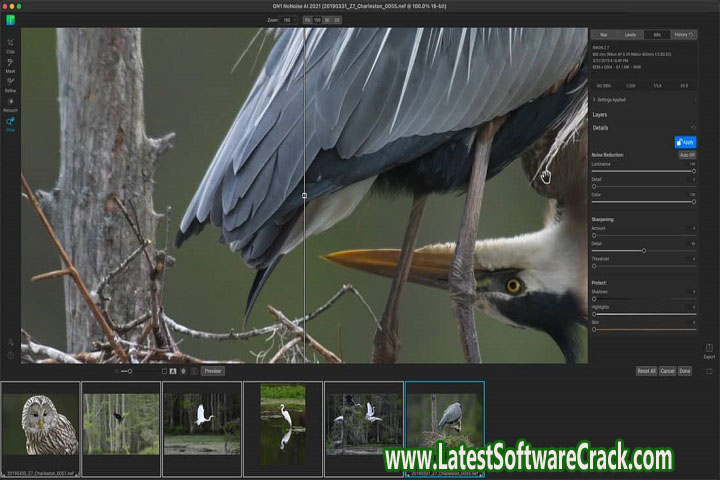
Task: Click the Export icon
Action: click(x=709, y=351)
